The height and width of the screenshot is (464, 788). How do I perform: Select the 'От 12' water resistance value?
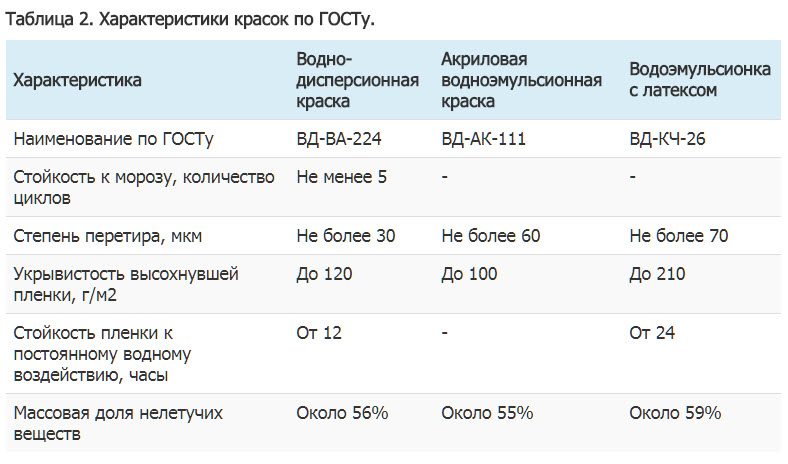pyautogui.click(x=319, y=333)
